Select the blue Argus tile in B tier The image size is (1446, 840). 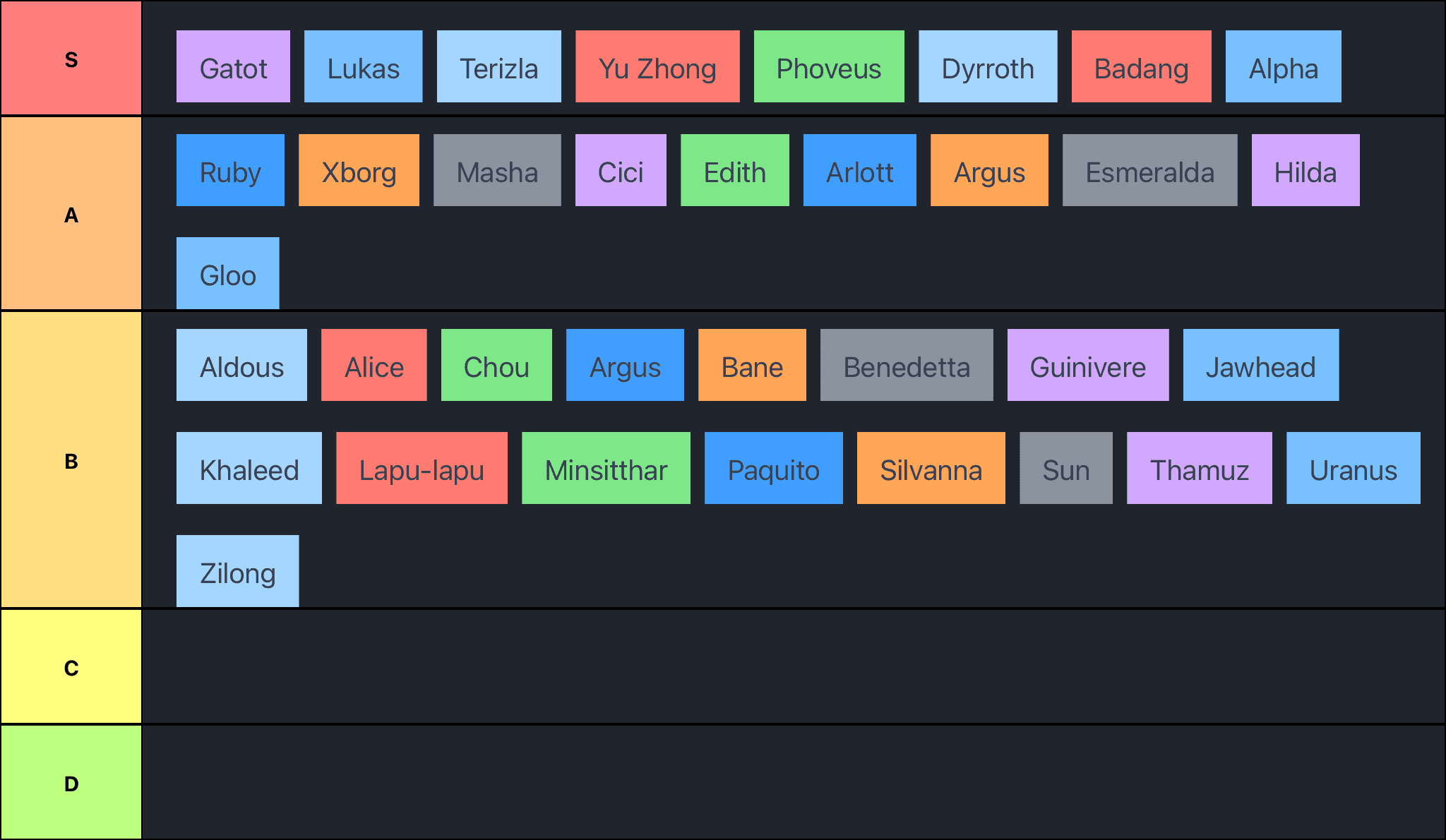pyautogui.click(x=625, y=365)
